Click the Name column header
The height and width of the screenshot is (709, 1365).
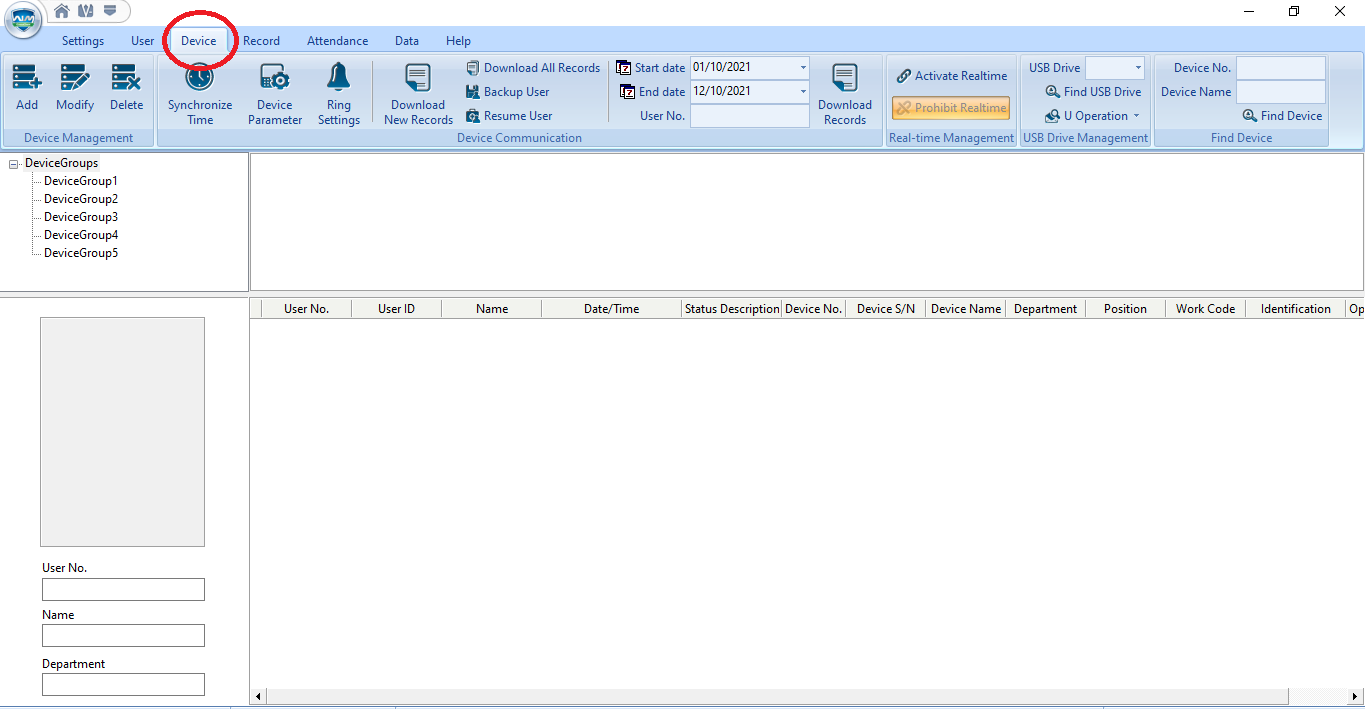[492, 309]
